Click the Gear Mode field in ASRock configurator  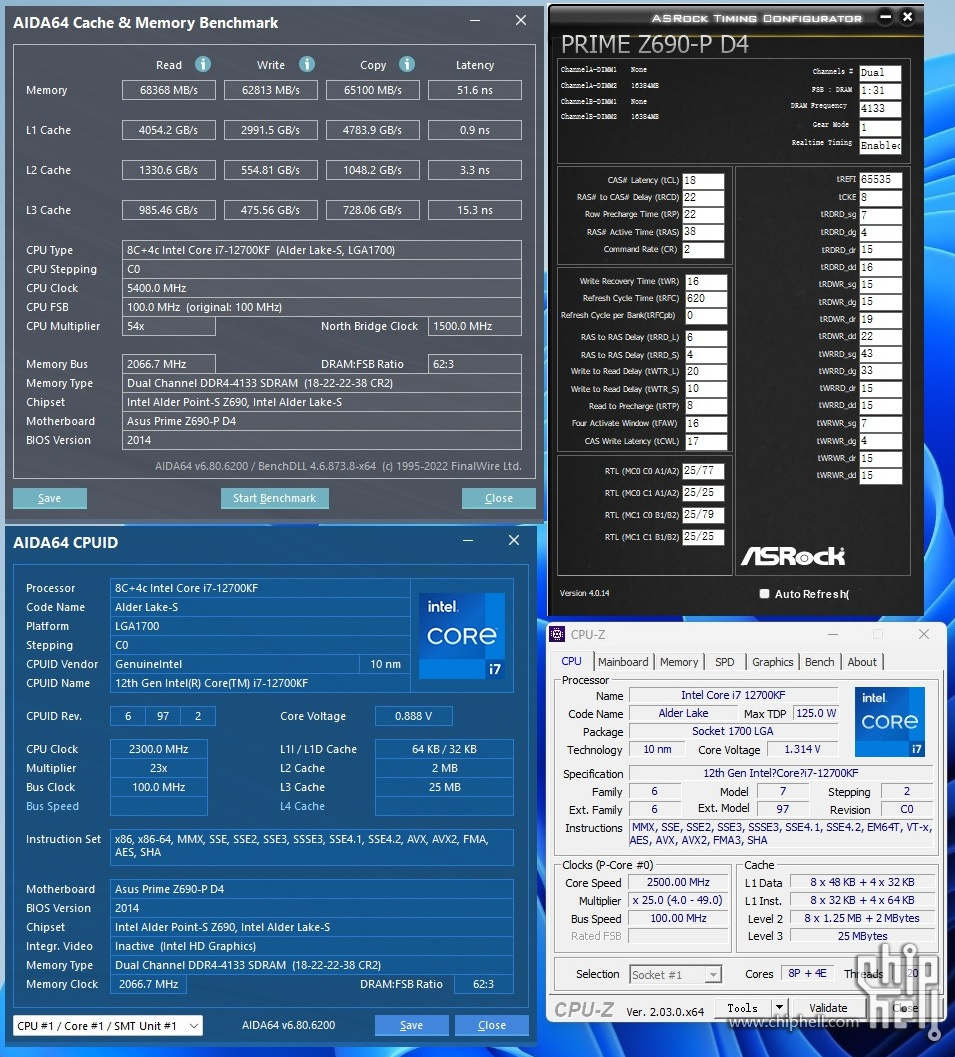pos(880,127)
